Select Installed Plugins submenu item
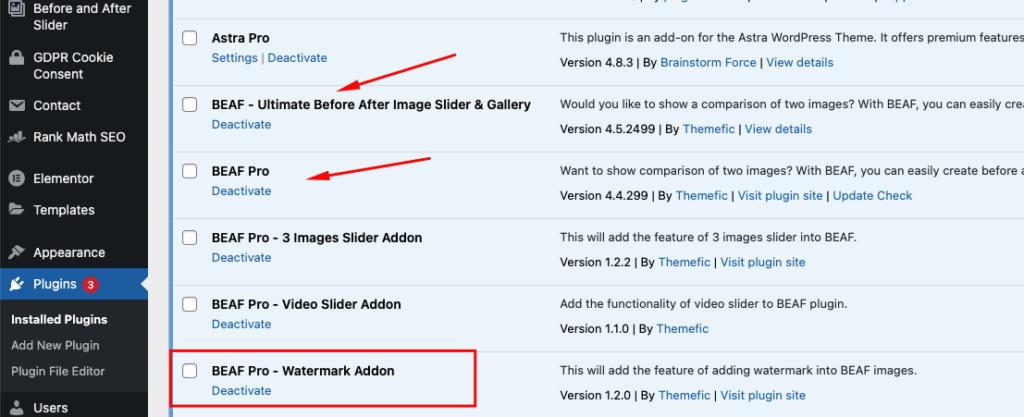1024x417 pixels. pos(59,320)
